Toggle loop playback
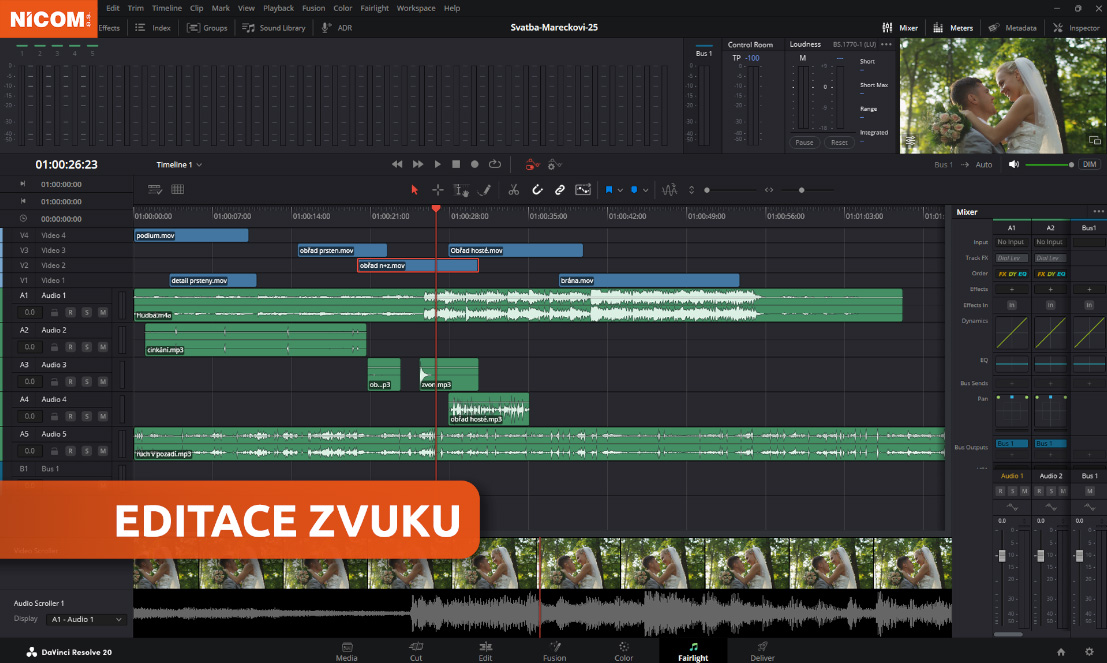The image size is (1107, 663). click(495, 165)
